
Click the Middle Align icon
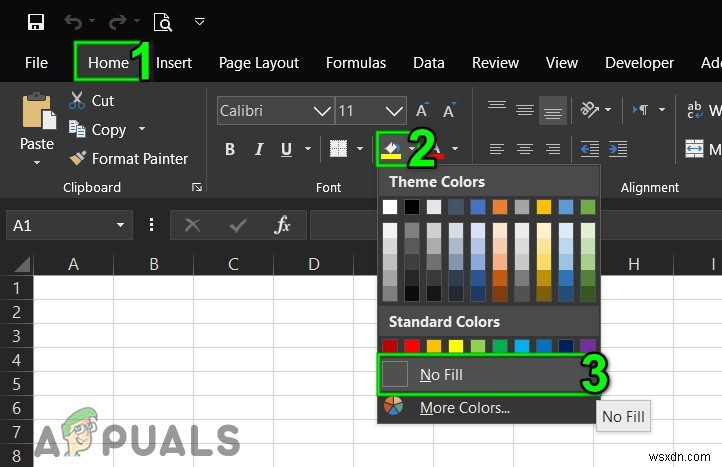[x=525, y=110]
